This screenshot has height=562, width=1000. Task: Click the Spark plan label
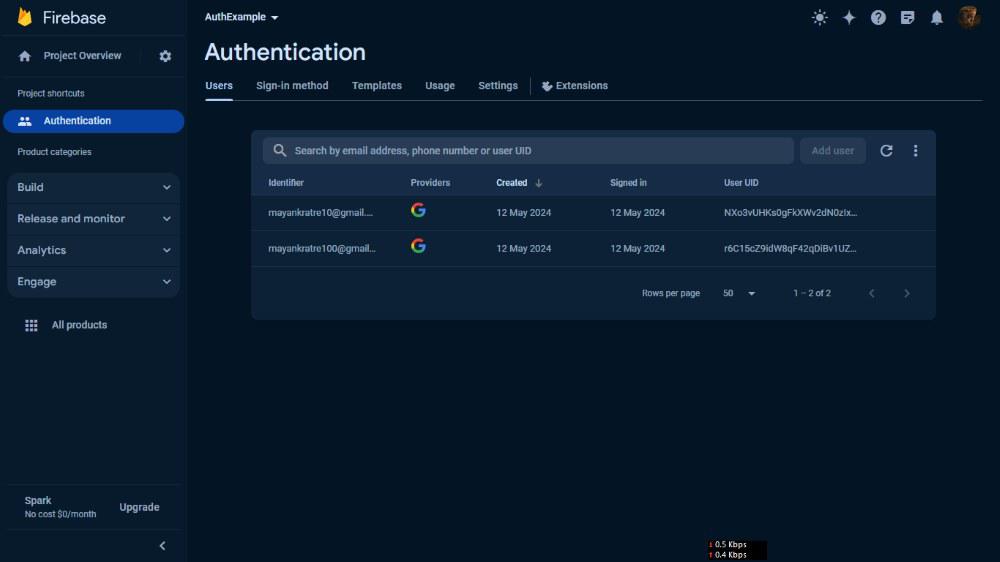point(38,501)
